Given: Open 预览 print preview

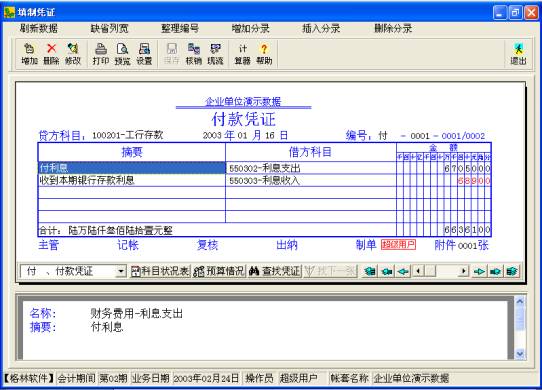Looking at the screenshot, I should (x=122, y=54).
